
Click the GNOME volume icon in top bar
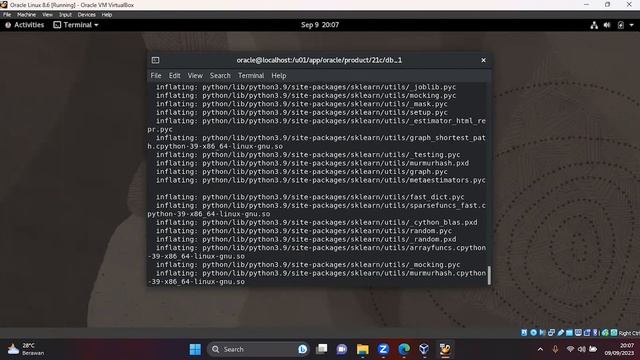point(607,25)
